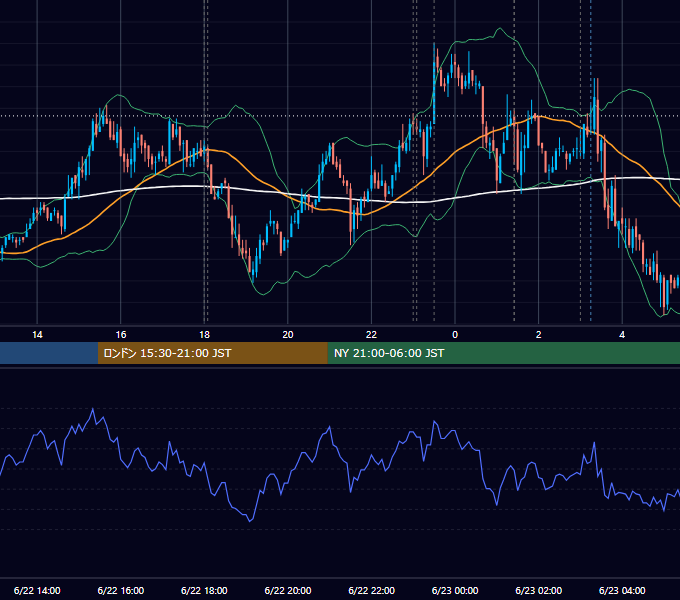This screenshot has width=680, height=600.
Task: Click the NY 21:00-06:00 JST session bar
Action: pyautogui.click(x=503, y=353)
